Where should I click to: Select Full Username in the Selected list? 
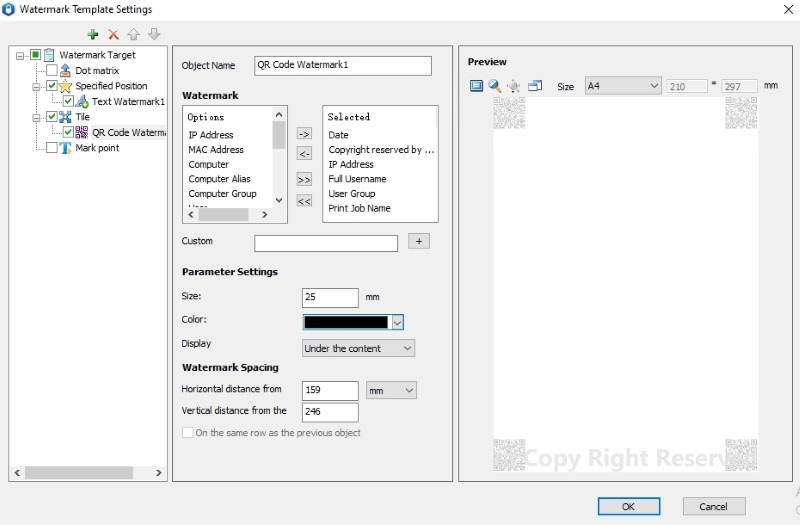[357, 179]
